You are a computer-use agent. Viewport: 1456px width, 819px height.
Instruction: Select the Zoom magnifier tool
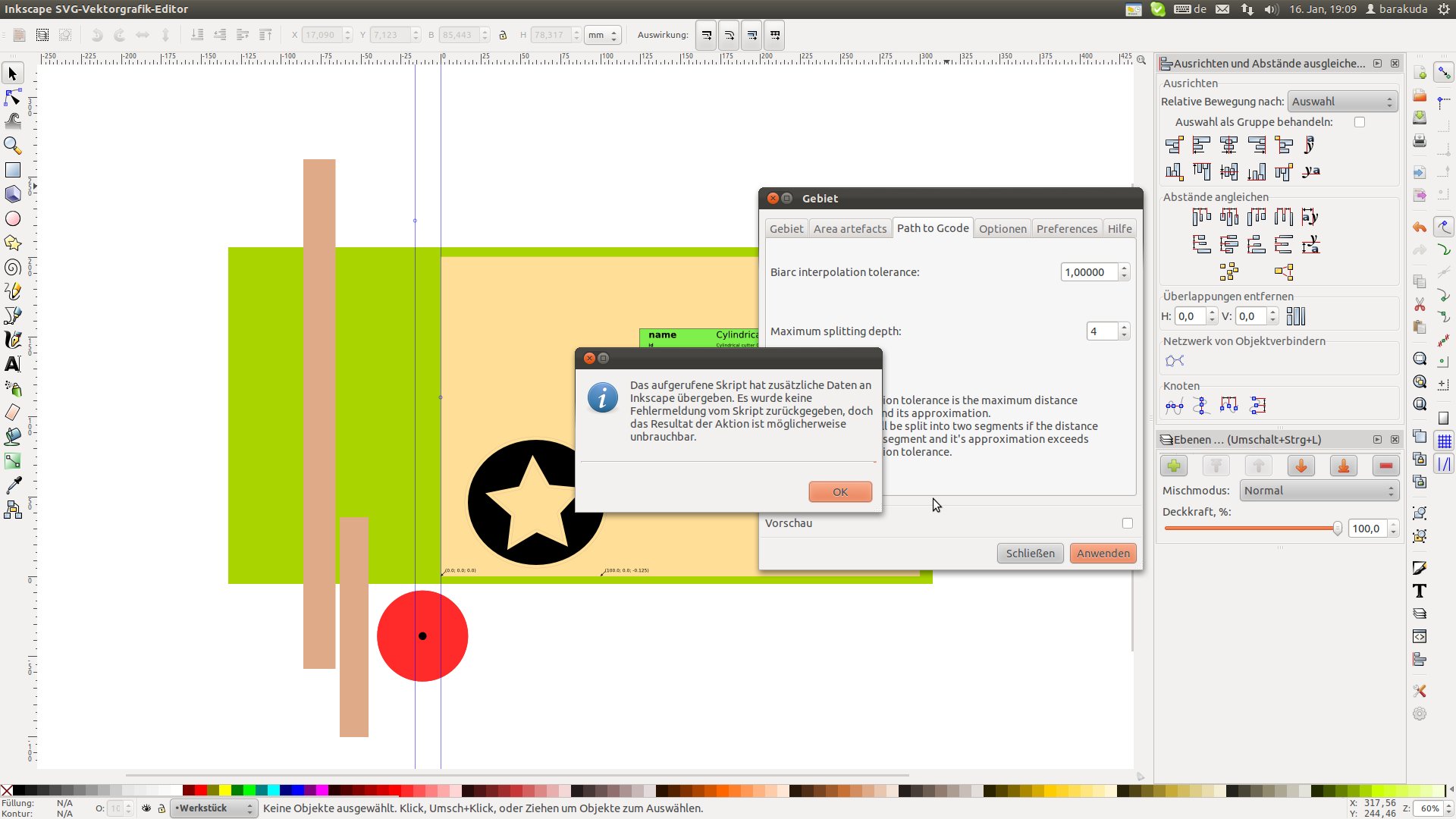[x=13, y=145]
